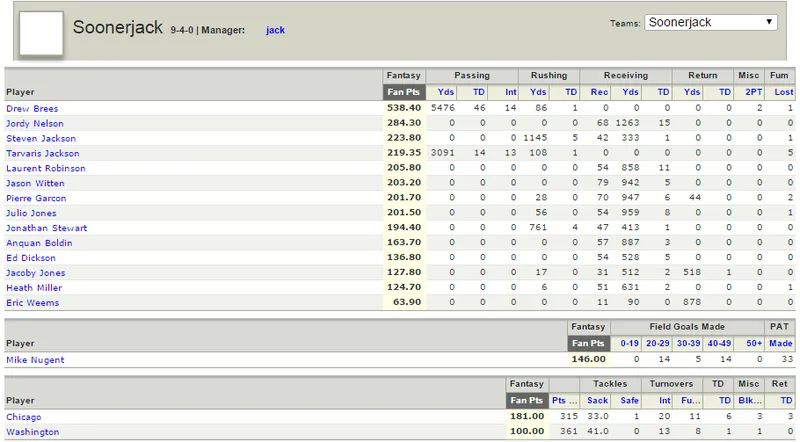Open the Teams dropdown showing Soonerjack
Image resolution: width=800 pixels, height=442 pixels.
click(x=711, y=22)
